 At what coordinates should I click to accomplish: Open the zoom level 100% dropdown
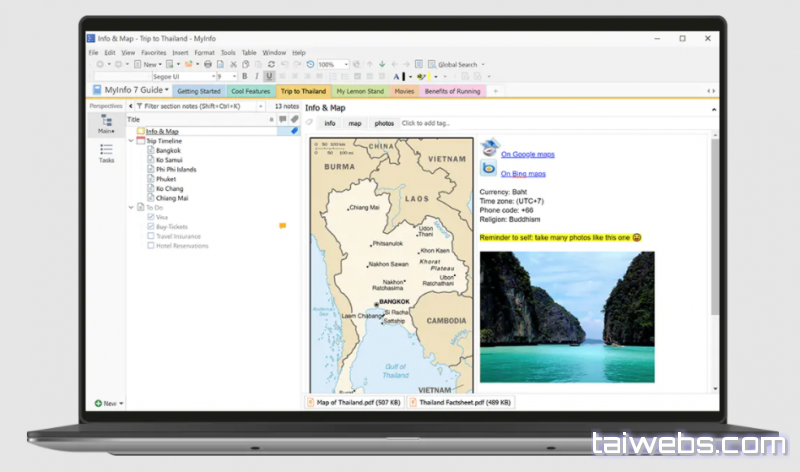pos(346,64)
